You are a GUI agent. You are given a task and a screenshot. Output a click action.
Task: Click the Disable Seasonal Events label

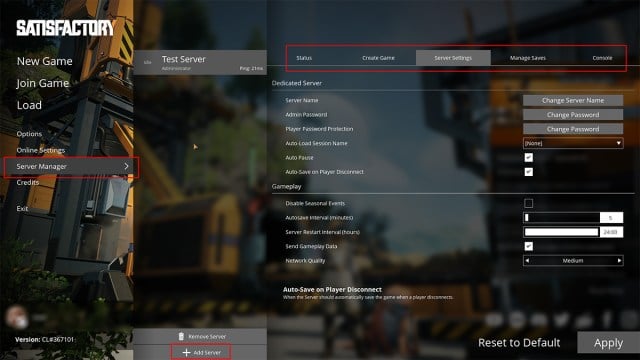tap(315, 203)
